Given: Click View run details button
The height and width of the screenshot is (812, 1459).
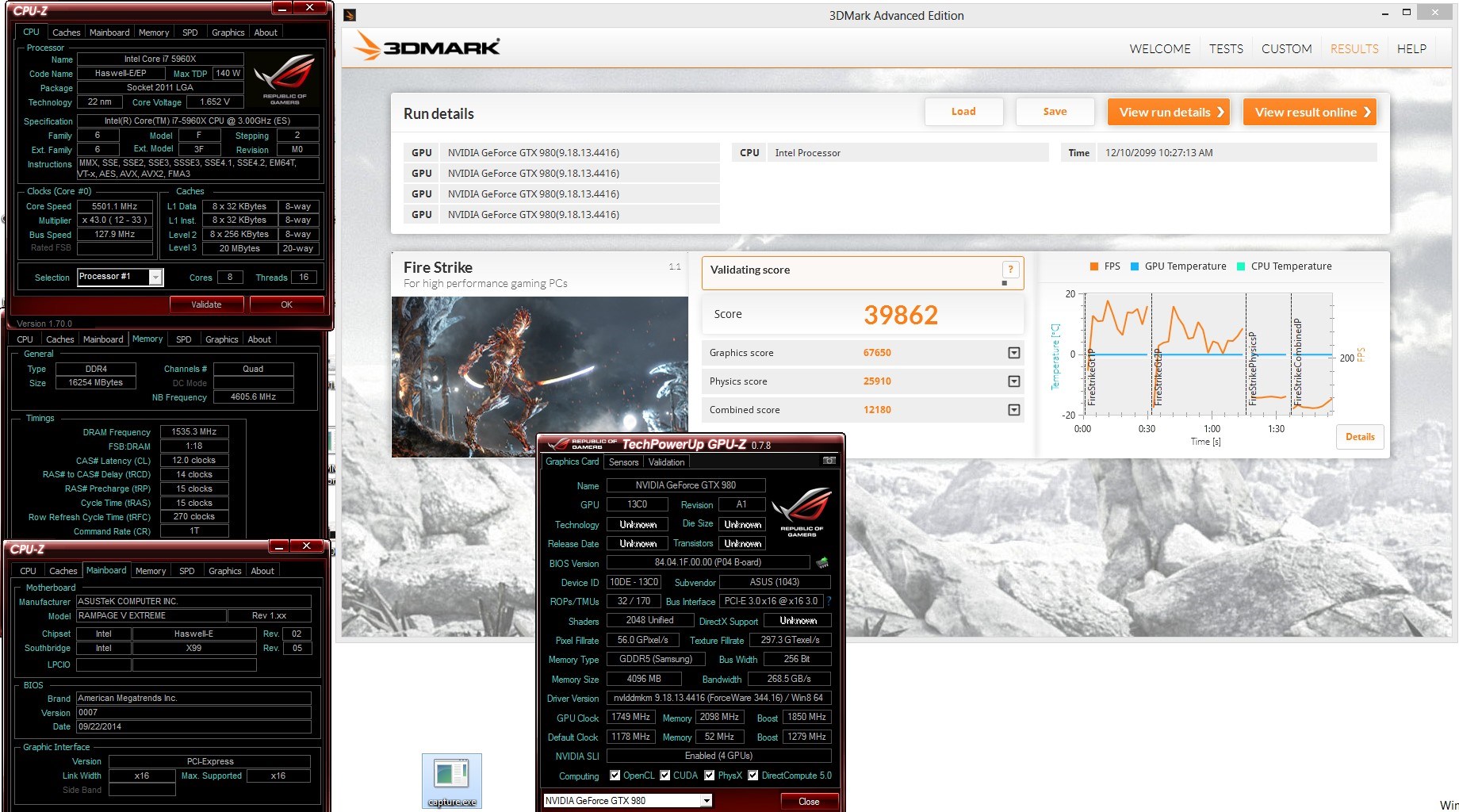Looking at the screenshot, I should [x=1170, y=112].
